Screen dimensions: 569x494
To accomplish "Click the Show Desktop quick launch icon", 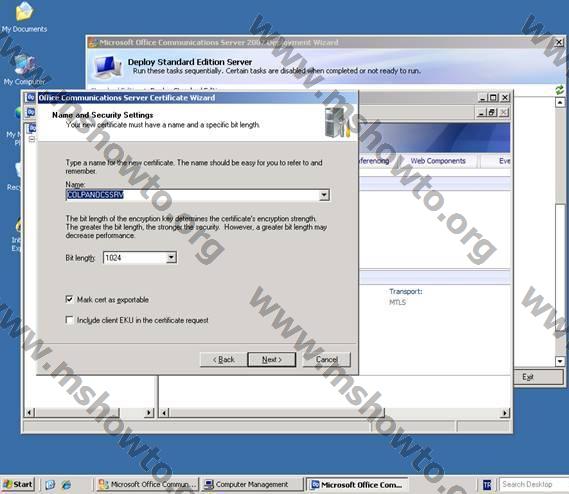I will [x=50, y=485].
